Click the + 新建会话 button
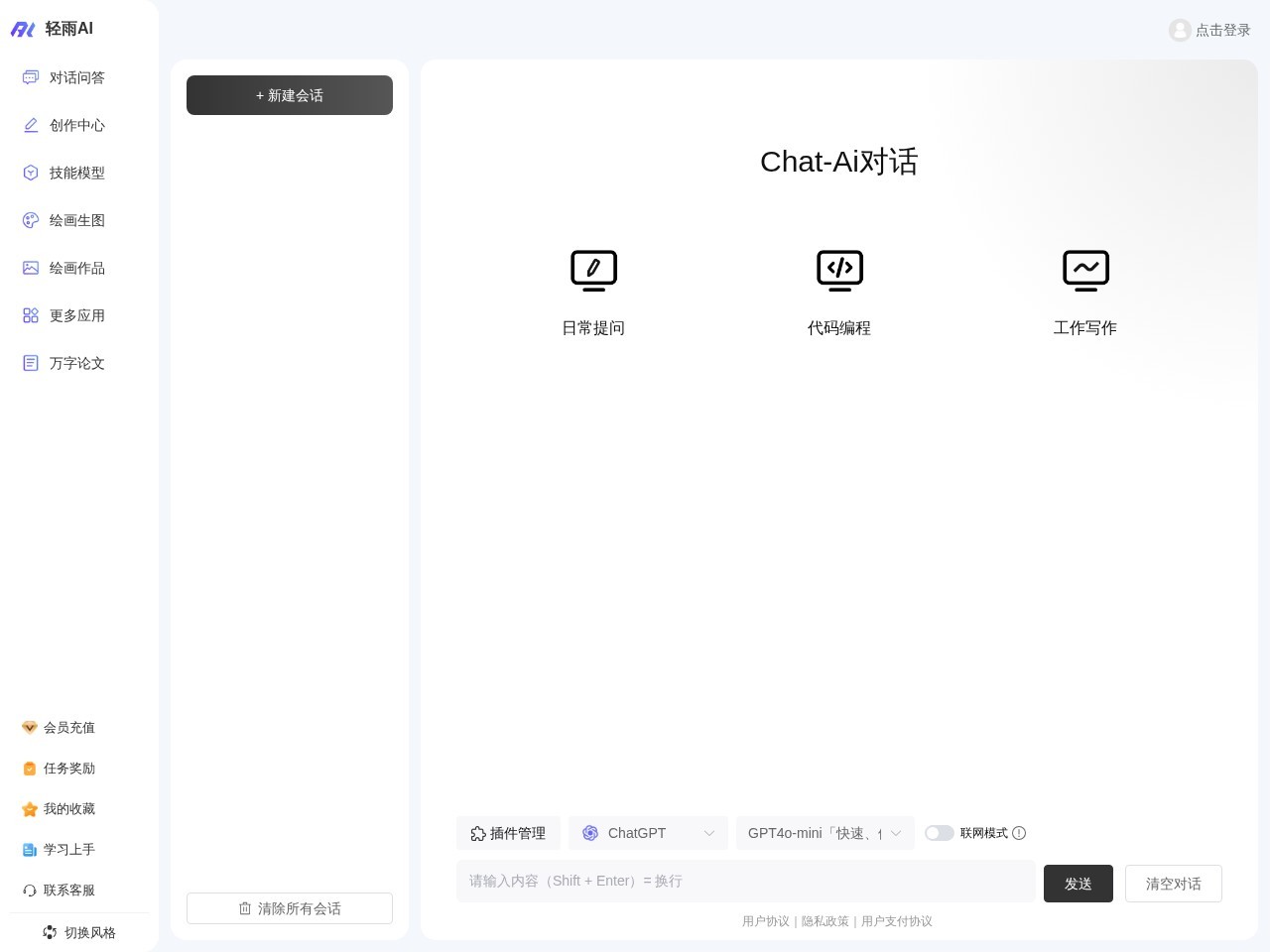The image size is (1270, 952). [290, 95]
